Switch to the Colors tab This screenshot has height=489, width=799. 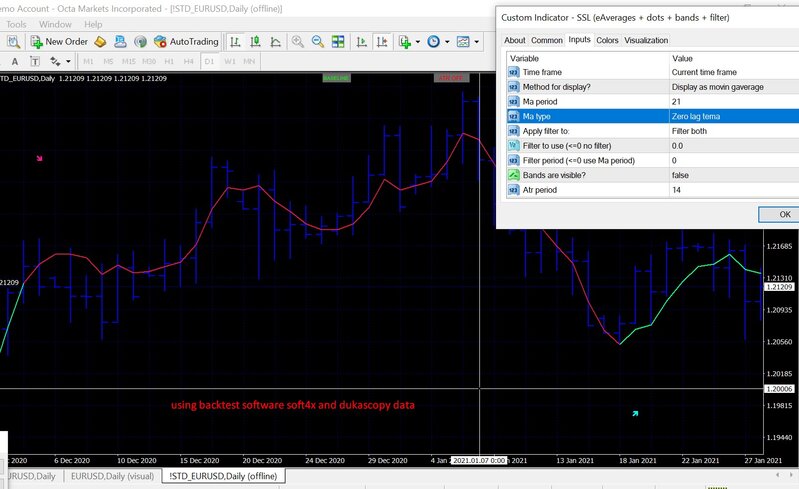point(607,40)
